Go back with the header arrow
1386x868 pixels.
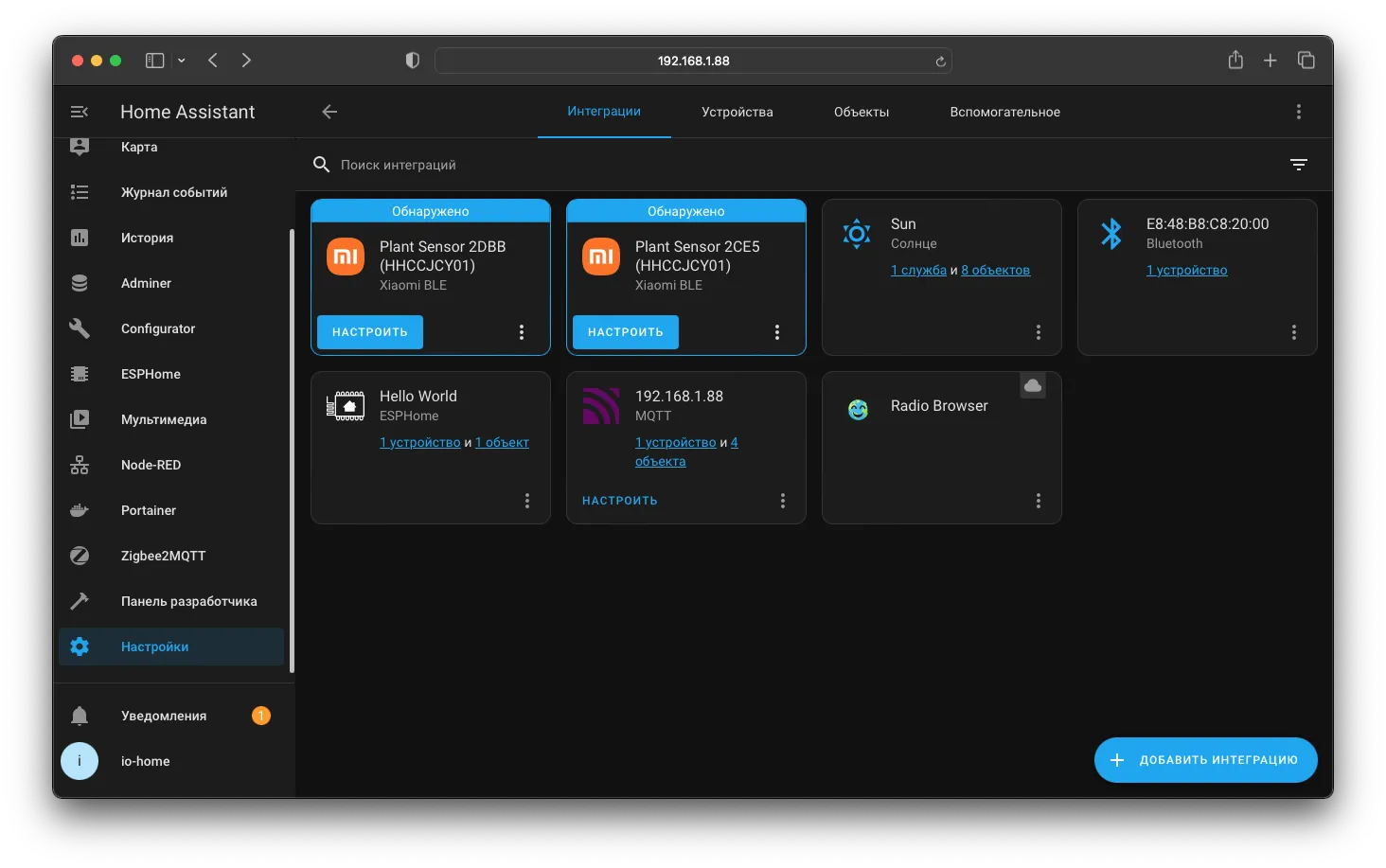pos(329,112)
